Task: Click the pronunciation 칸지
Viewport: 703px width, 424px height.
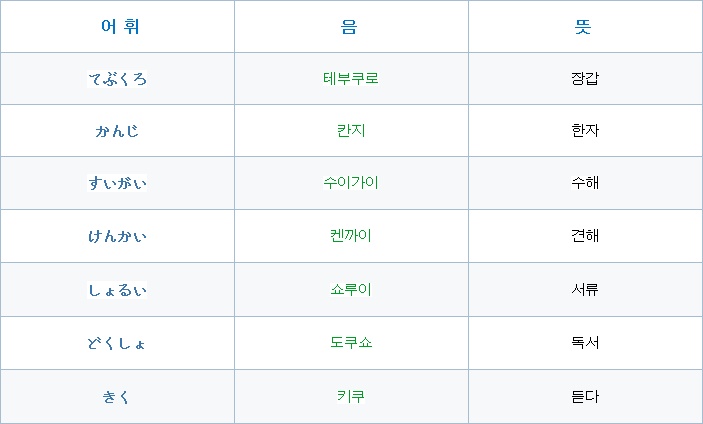Action: coord(351,130)
